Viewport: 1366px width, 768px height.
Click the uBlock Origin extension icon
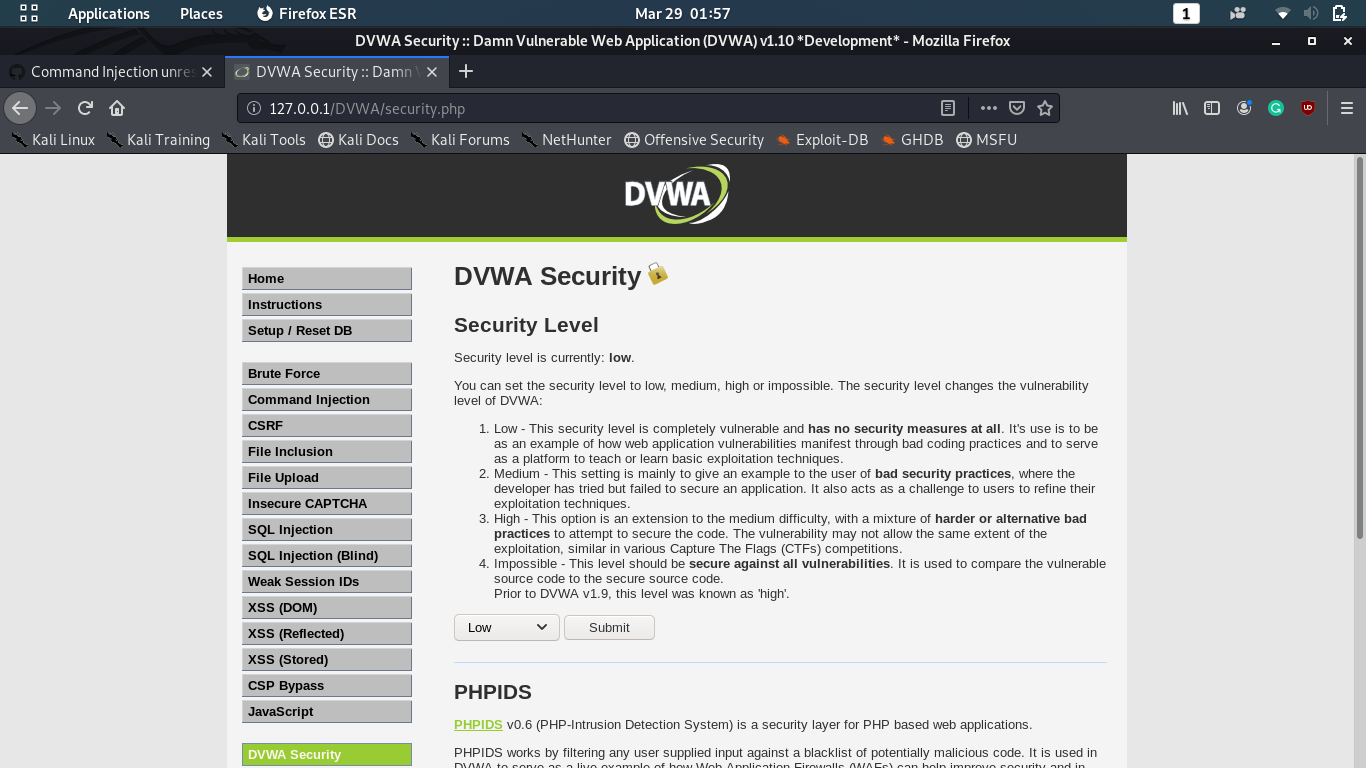[1307, 107]
